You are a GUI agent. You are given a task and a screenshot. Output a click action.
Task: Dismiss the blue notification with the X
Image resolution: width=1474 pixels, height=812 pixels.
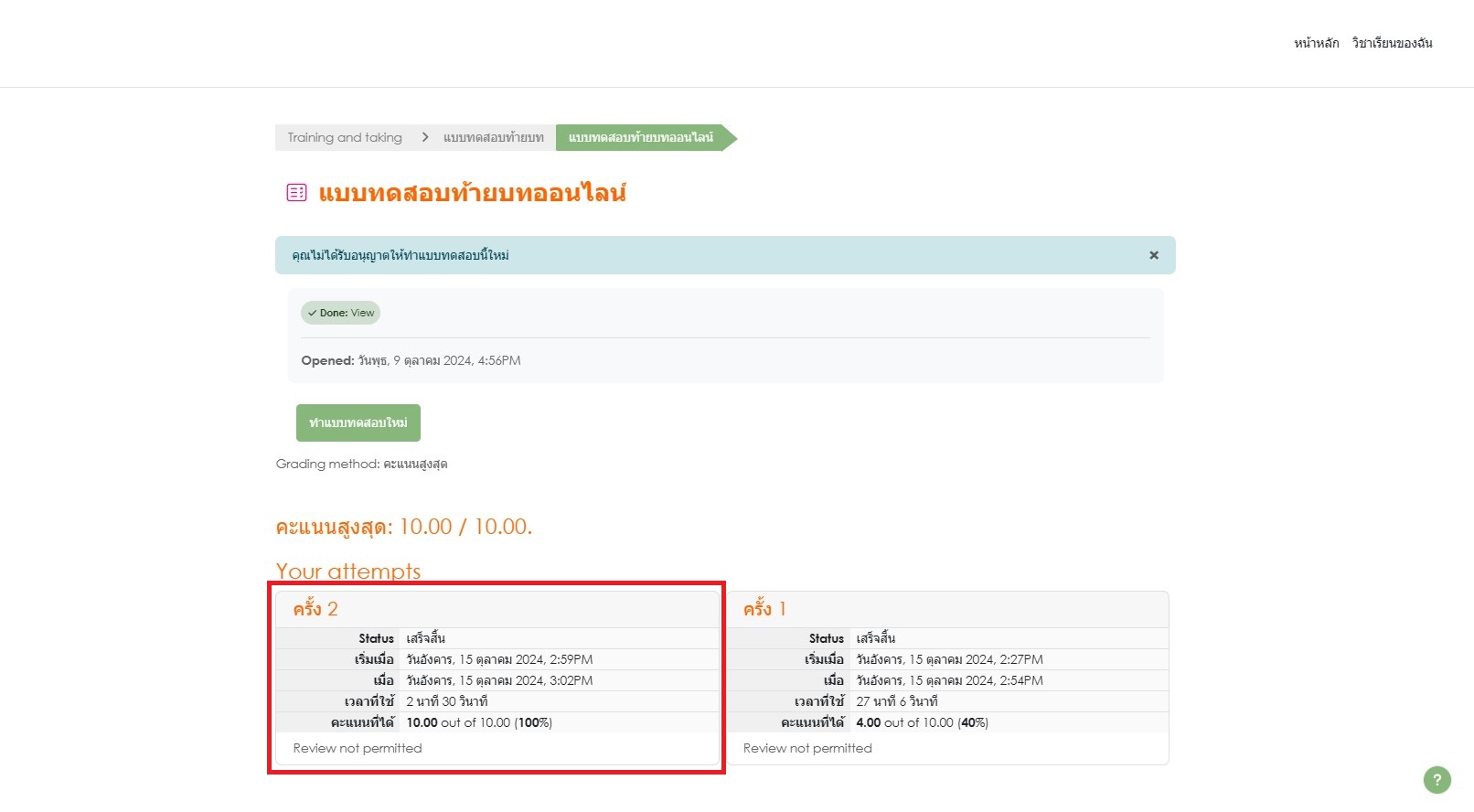click(1153, 255)
